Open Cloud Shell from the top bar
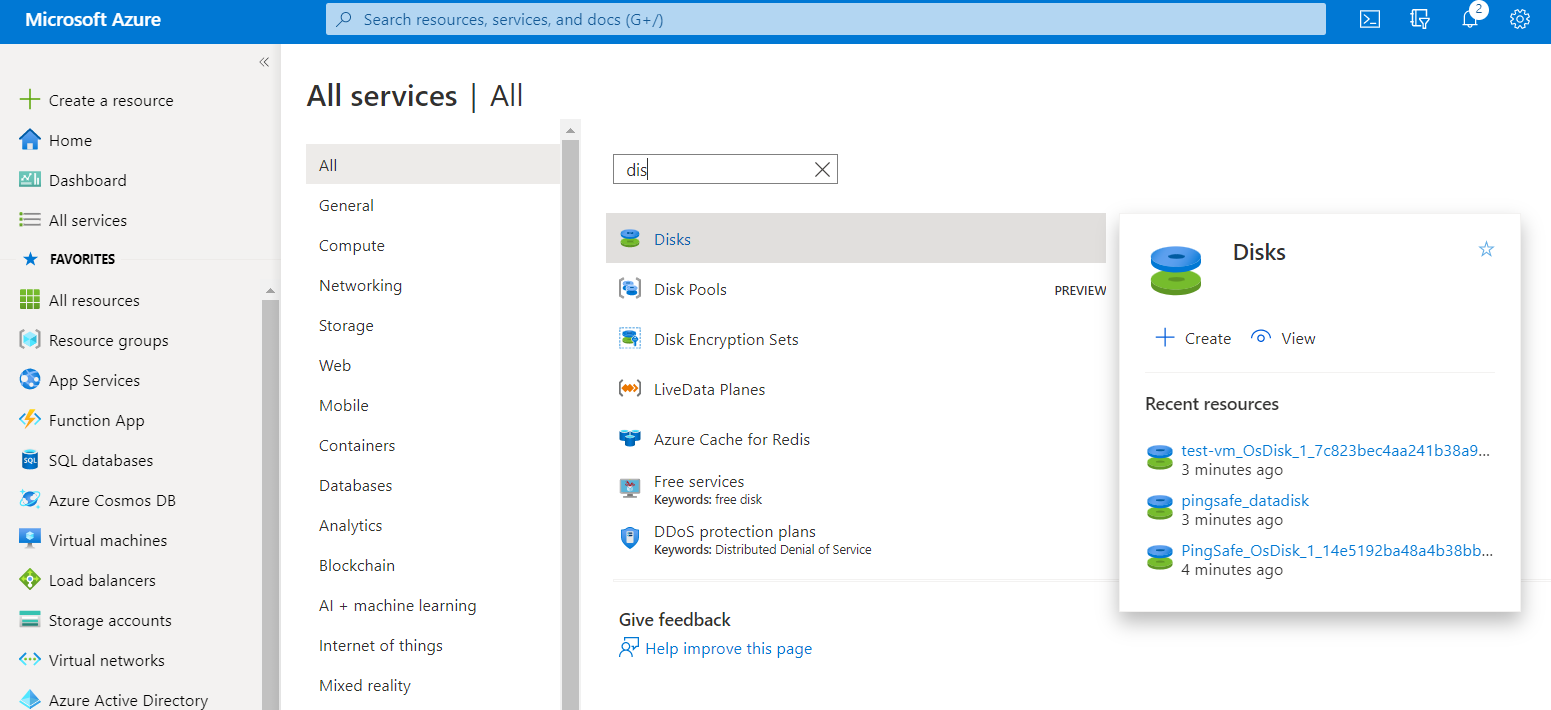This screenshot has width=1551, height=710. pos(1370,19)
